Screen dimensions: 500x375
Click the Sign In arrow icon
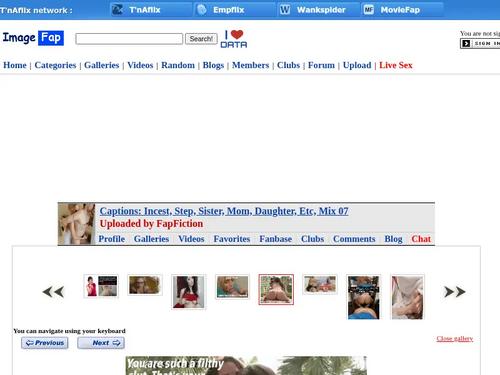pos(466,43)
